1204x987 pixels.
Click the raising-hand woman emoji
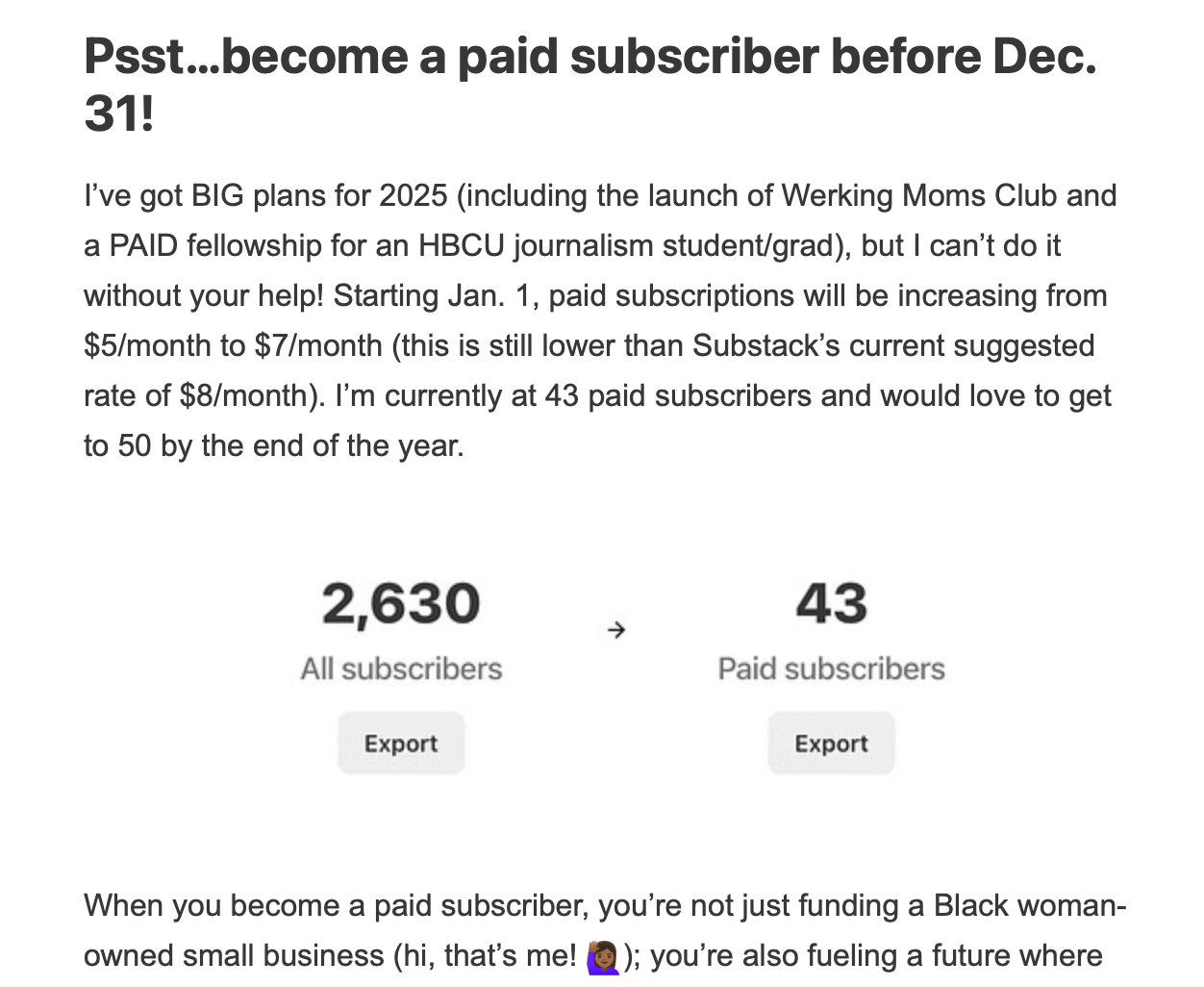[603, 956]
